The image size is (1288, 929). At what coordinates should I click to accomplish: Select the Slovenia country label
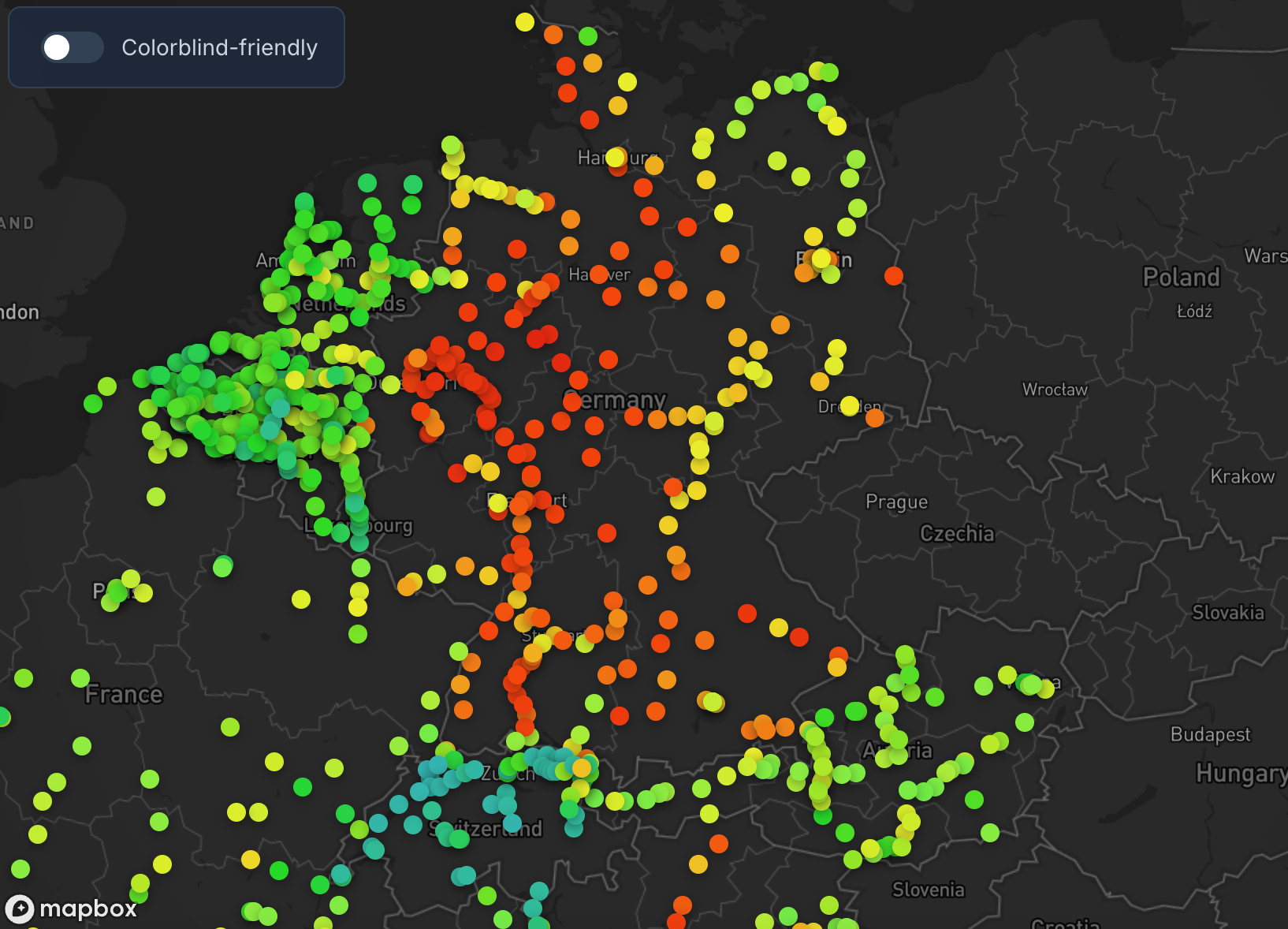click(928, 890)
